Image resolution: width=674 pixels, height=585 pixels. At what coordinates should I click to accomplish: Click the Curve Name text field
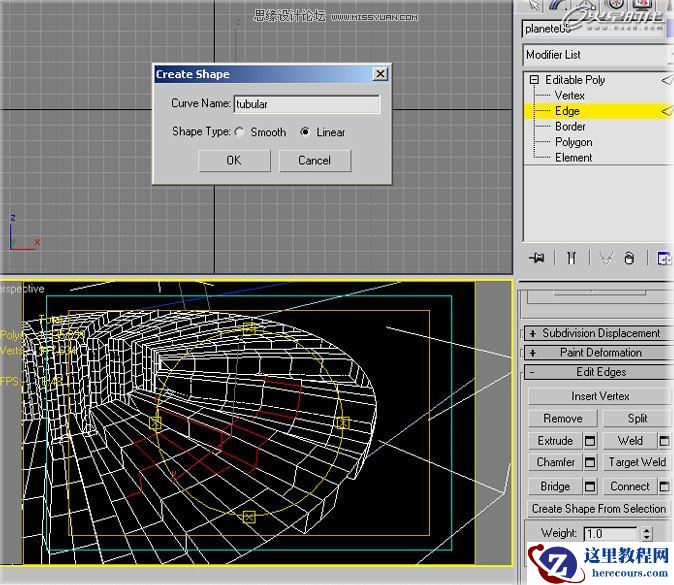coord(306,104)
